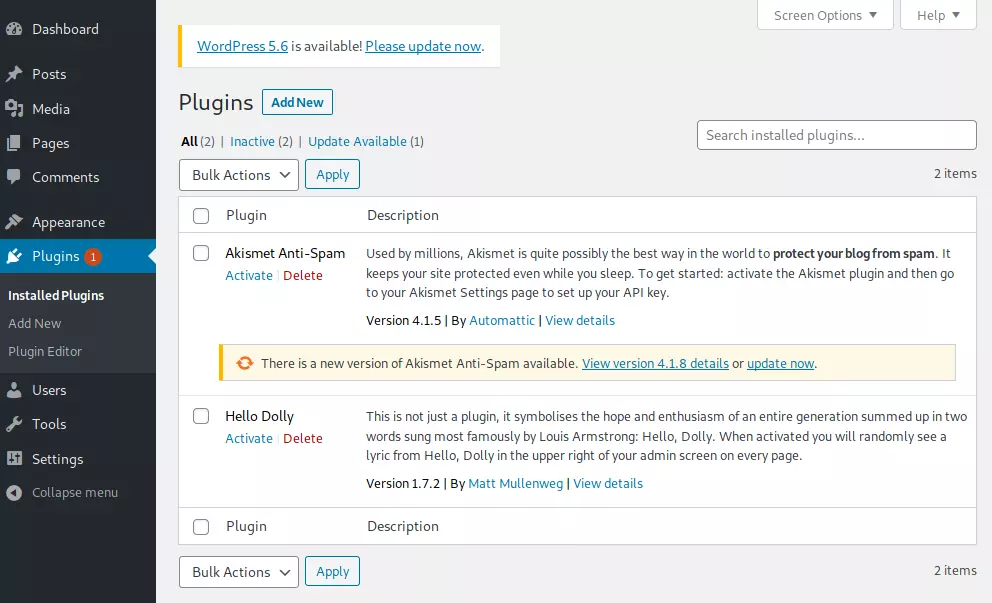Viewport: 992px width, 603px height.
Task: Tick the Hello Dolly plugin checkbox
Action: (201, 416)
